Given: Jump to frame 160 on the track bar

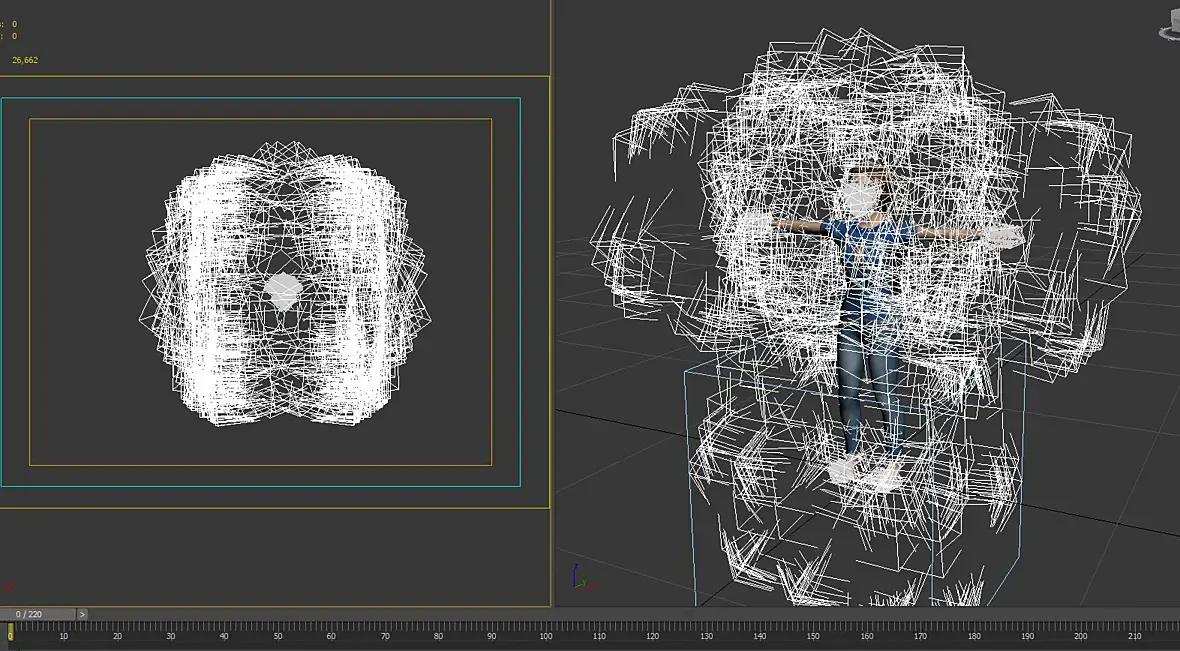Looking at the screenshot, I should pyautogui.click(x=867, y=636).
